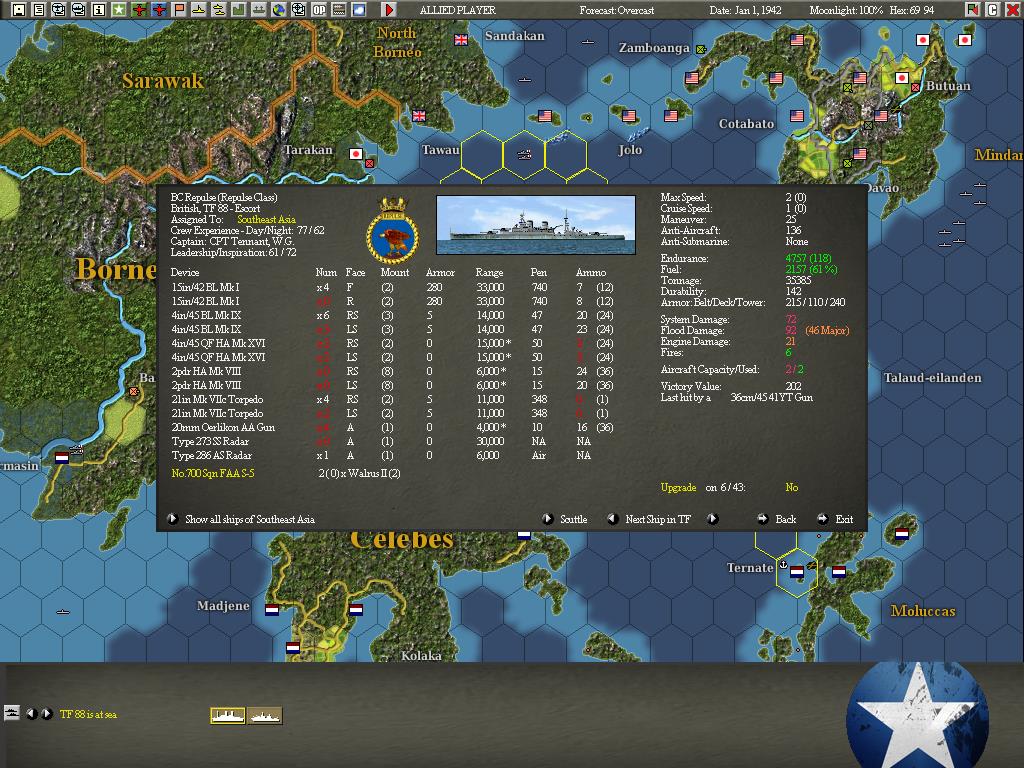Click the red plane on blue icon
Viewport: 1024px width, 768px height.
pyautogui.click(x=159, y=9)
